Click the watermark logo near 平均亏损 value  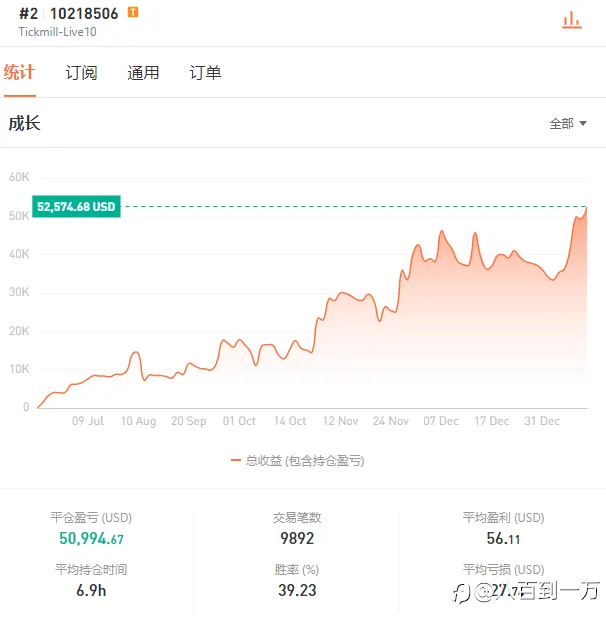click(x=462, y=593)
